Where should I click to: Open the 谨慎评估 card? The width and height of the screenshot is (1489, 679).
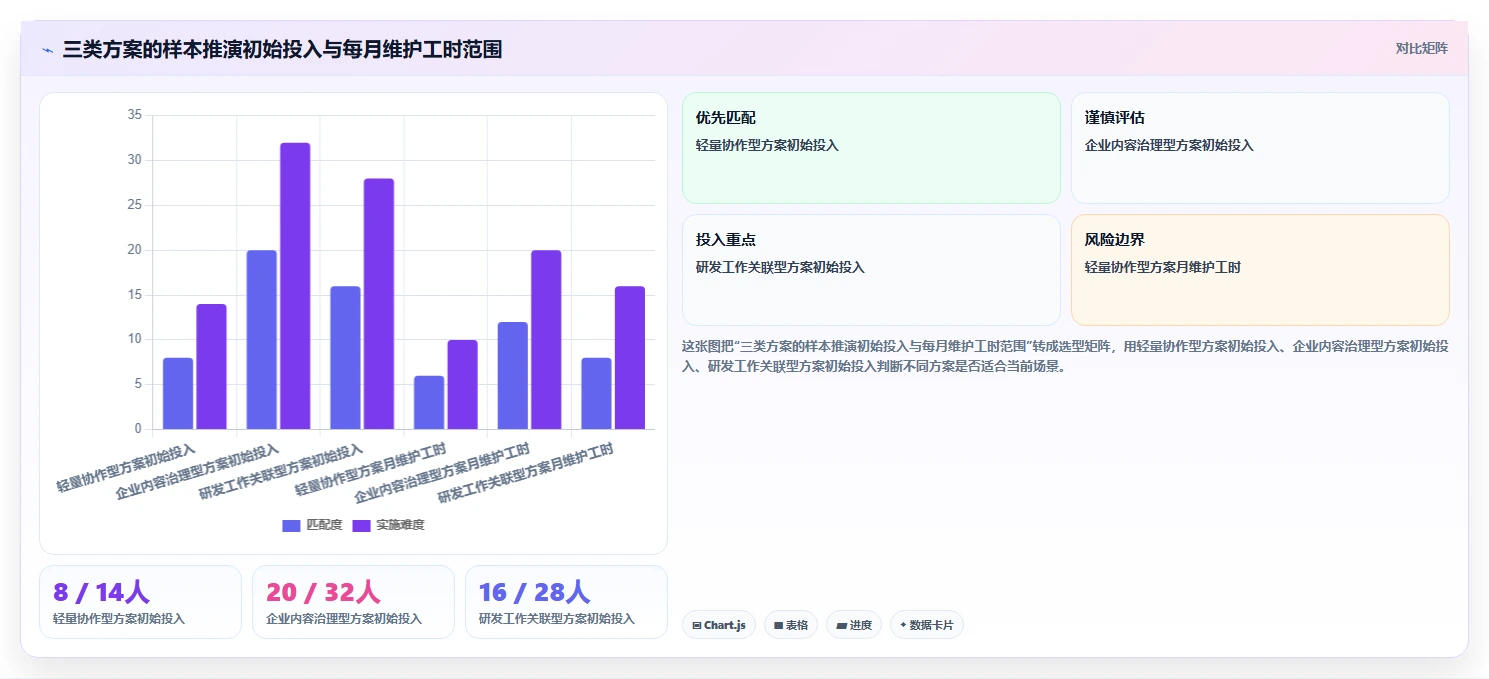(x=1260, y=148)
